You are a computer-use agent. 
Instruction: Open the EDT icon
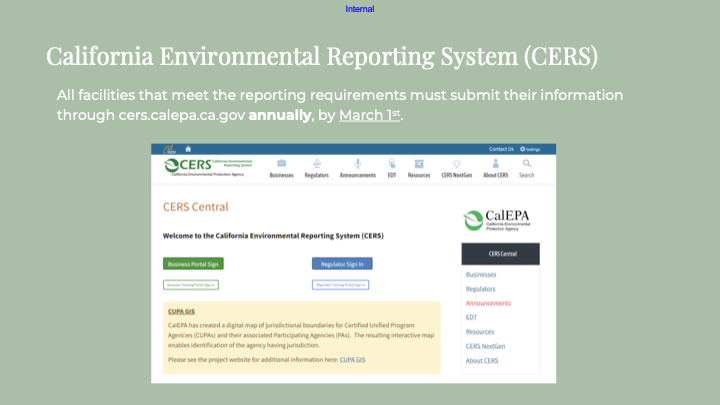coord(392,163)
